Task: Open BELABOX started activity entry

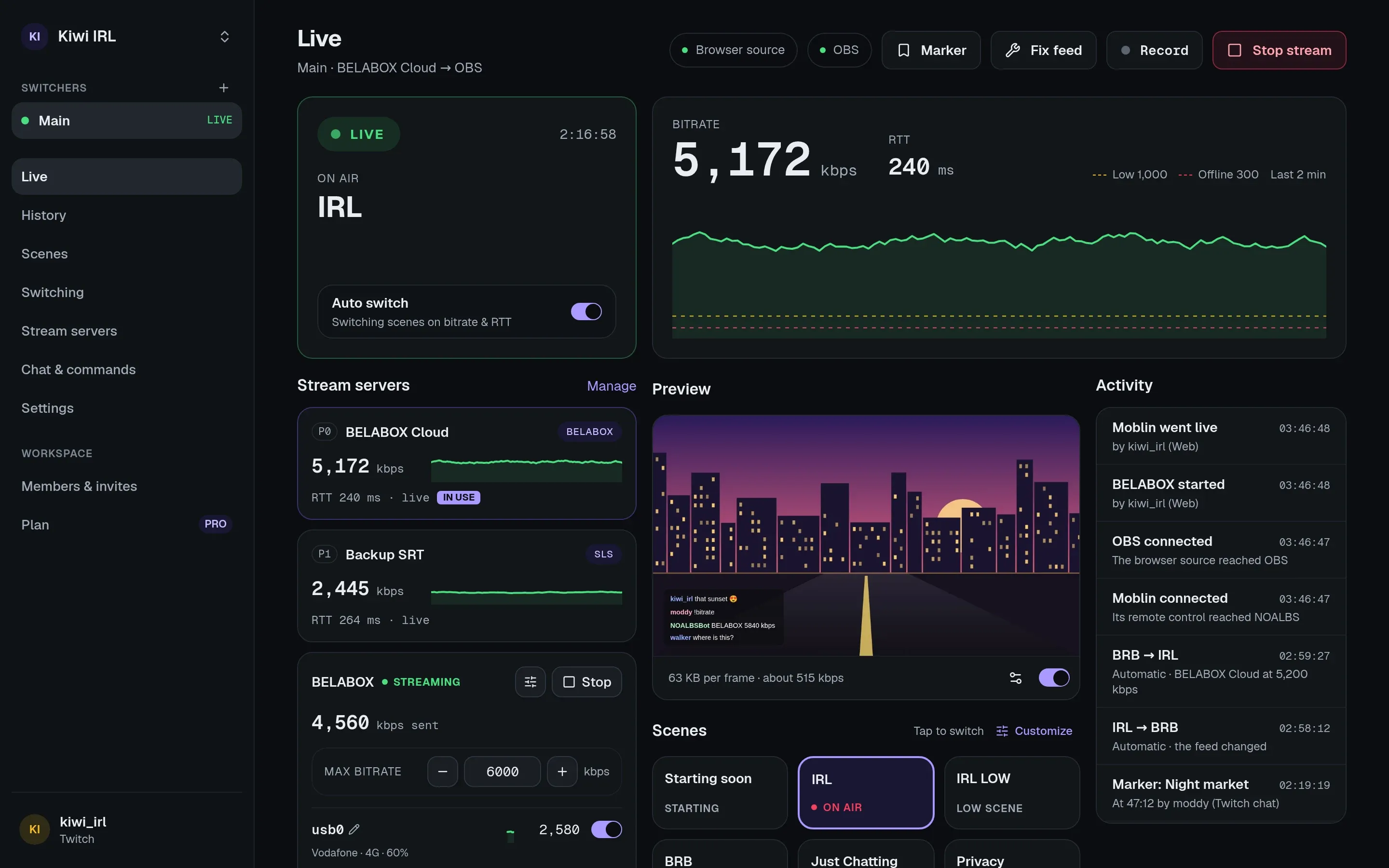Action: [x=1221, y=493]
